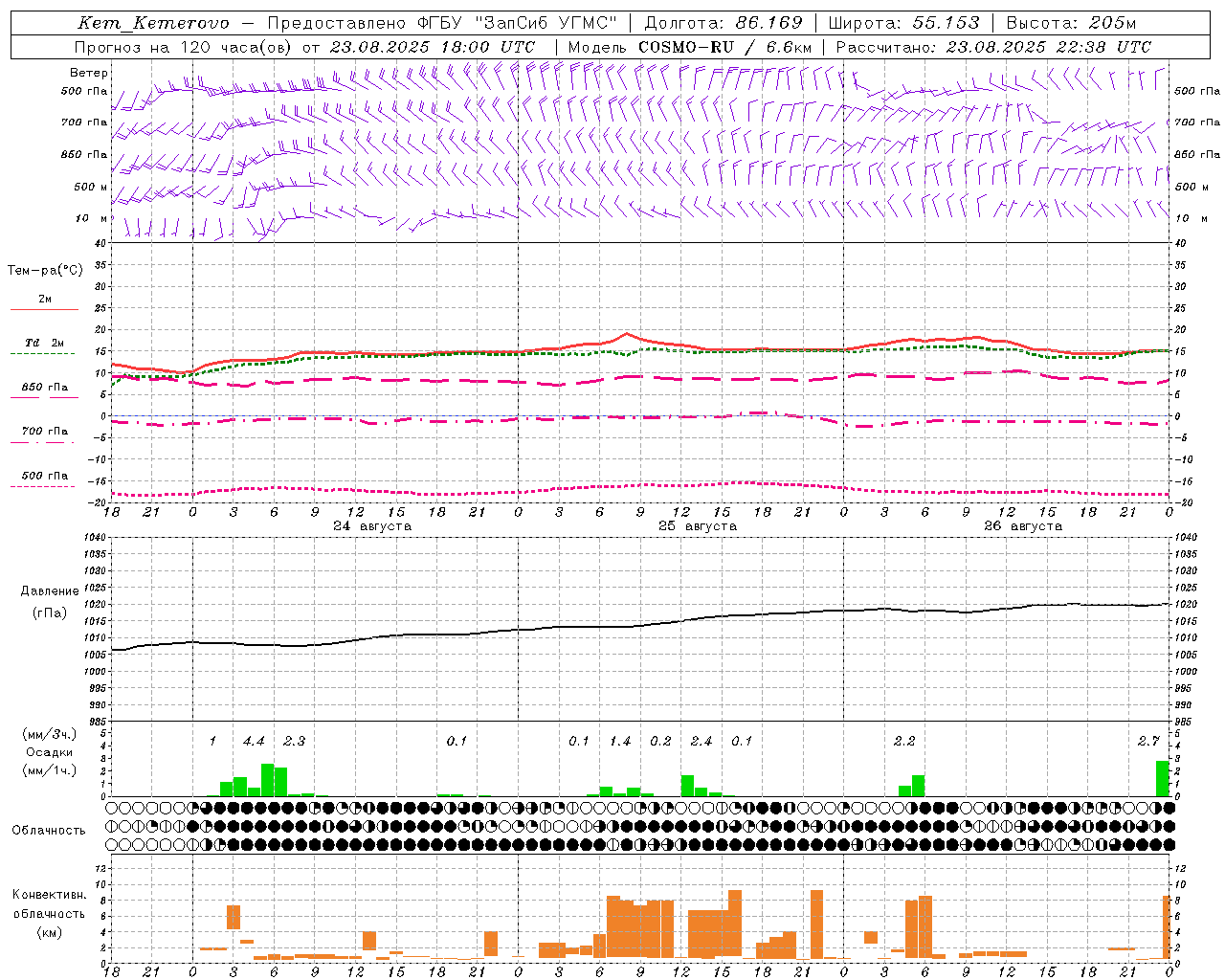
Task: Click the Ветер panel label
Action: pos(89,73)
